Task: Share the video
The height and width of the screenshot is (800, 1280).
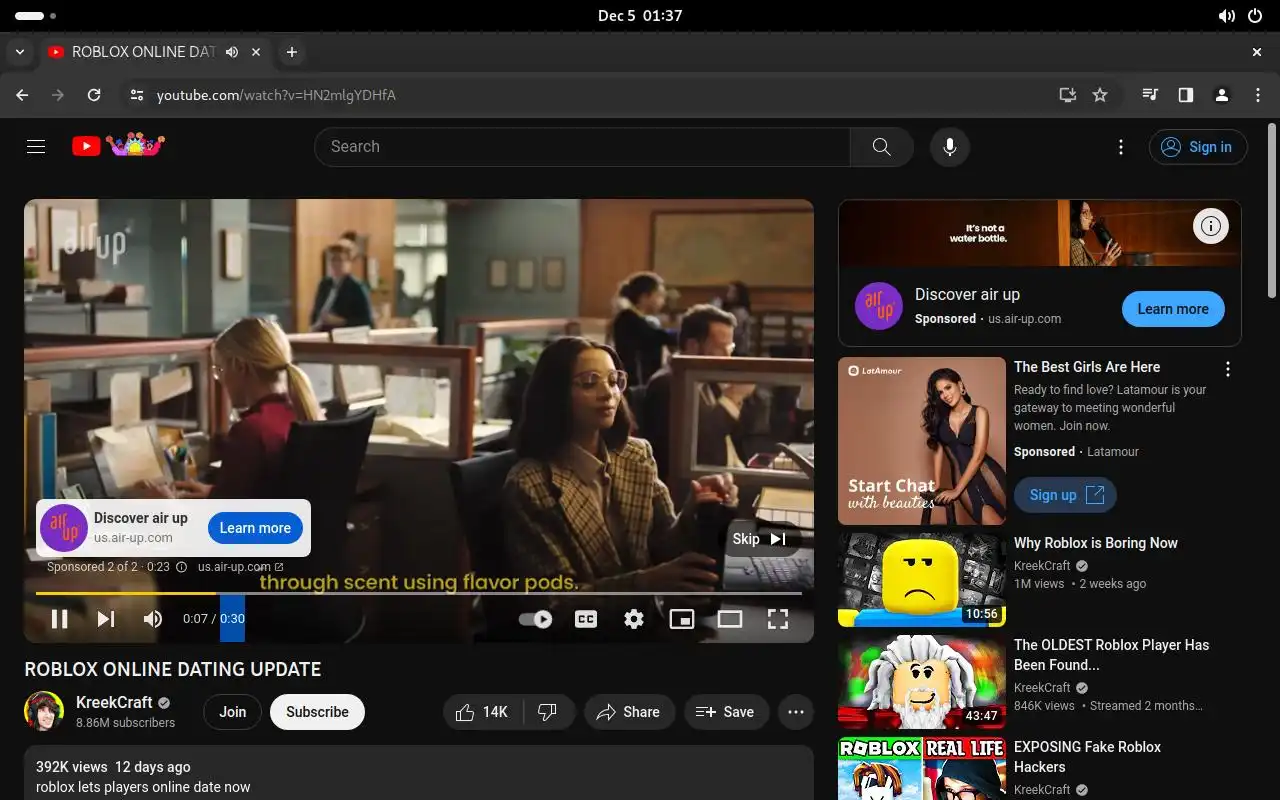Action: pos(629,712)
